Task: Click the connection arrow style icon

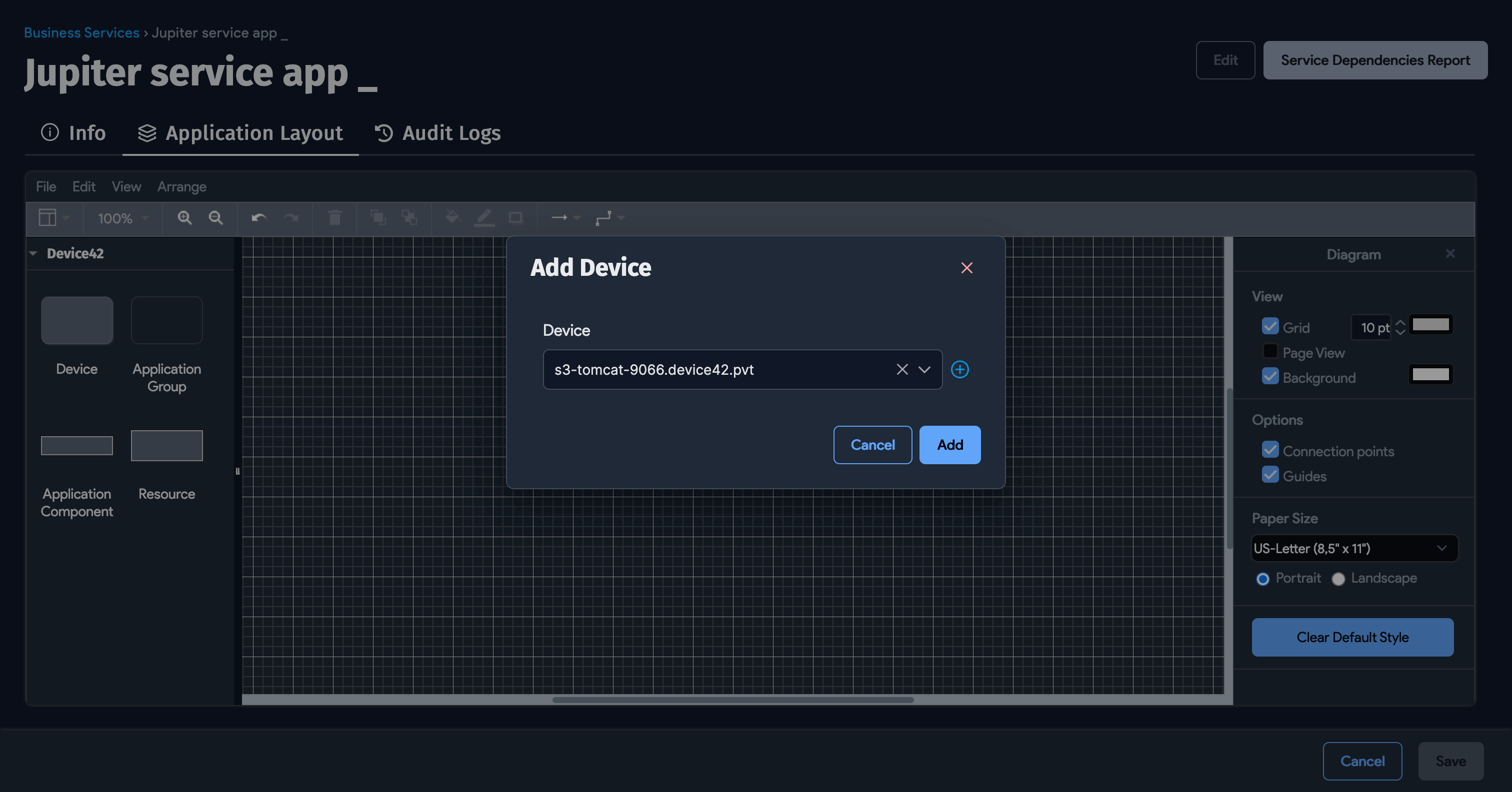Action: point(559,218)
